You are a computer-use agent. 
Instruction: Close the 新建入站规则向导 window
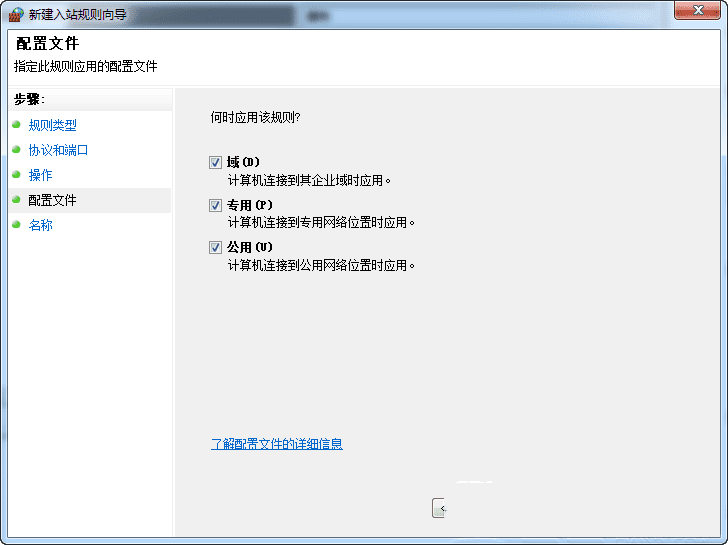coord(697,10)
